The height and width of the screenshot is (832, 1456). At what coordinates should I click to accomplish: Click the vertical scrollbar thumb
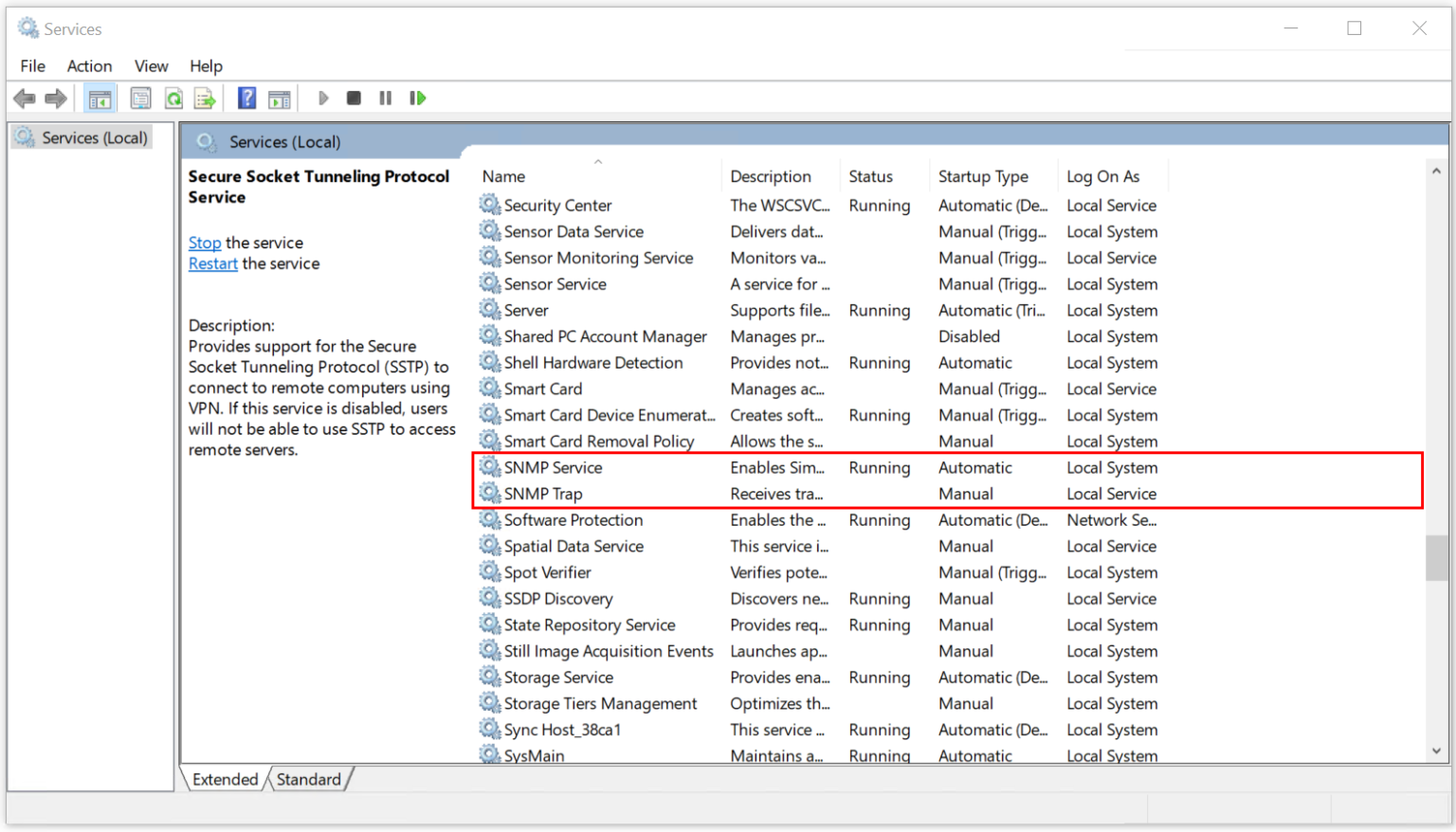click(1435, 559)
